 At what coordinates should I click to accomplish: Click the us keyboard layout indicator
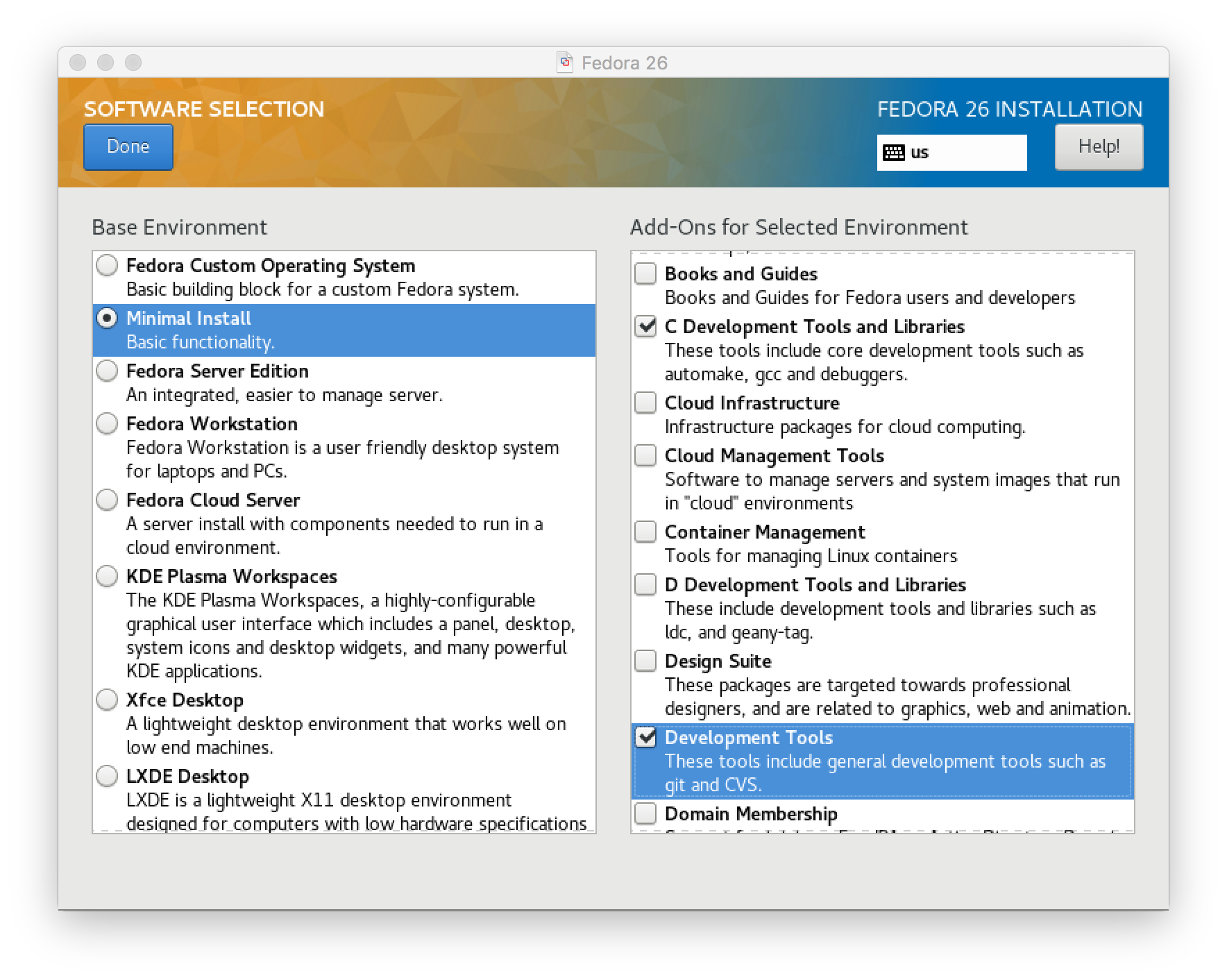pyautogui.click(x=951, y=153)
